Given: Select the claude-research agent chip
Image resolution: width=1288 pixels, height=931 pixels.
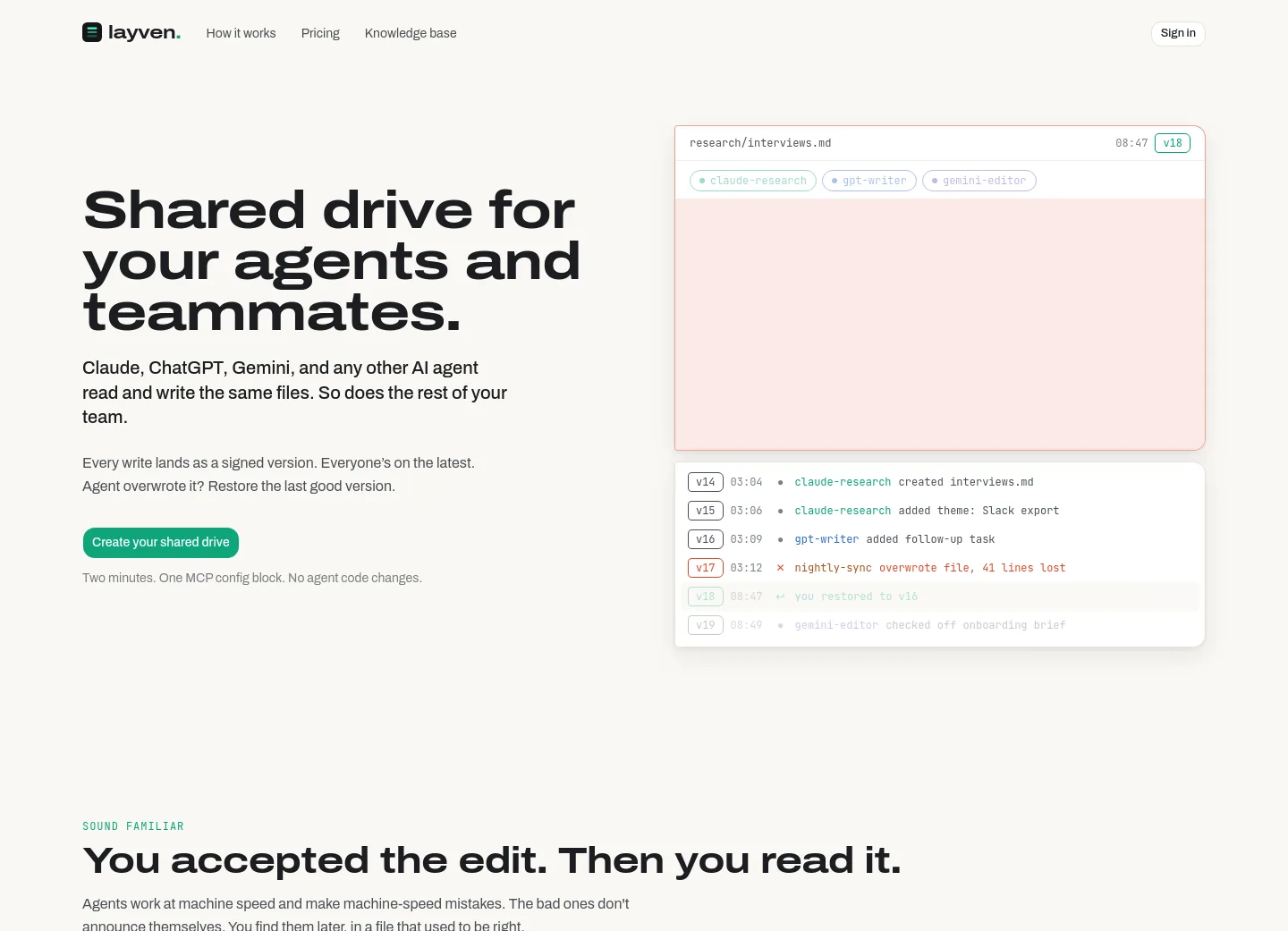Looking at the screenshot, I should (753, 181).
